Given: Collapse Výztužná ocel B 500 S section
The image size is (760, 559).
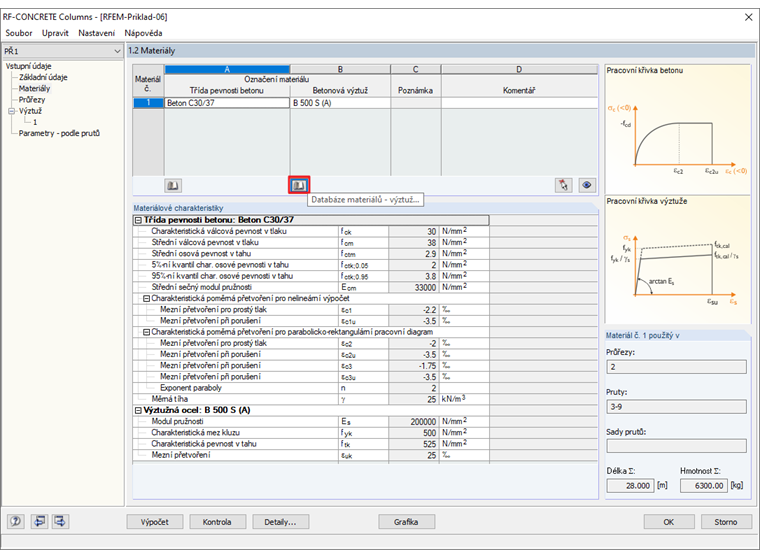Looking at the screenshot, I should 138,410.
